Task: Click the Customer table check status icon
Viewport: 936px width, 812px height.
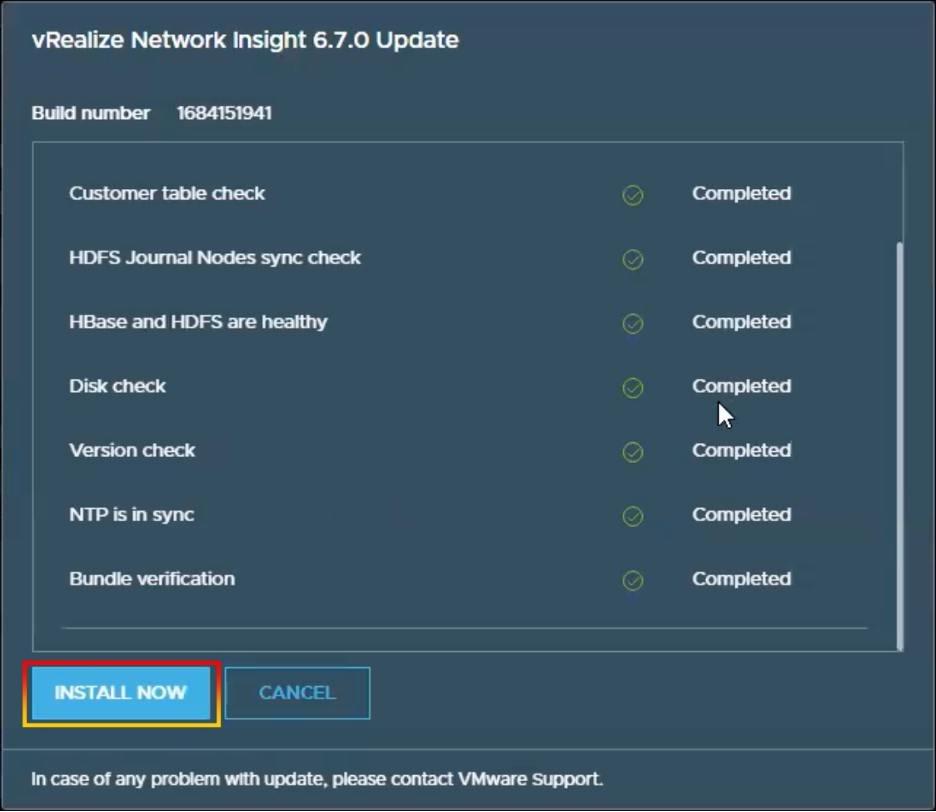Action: pos(632,195)
